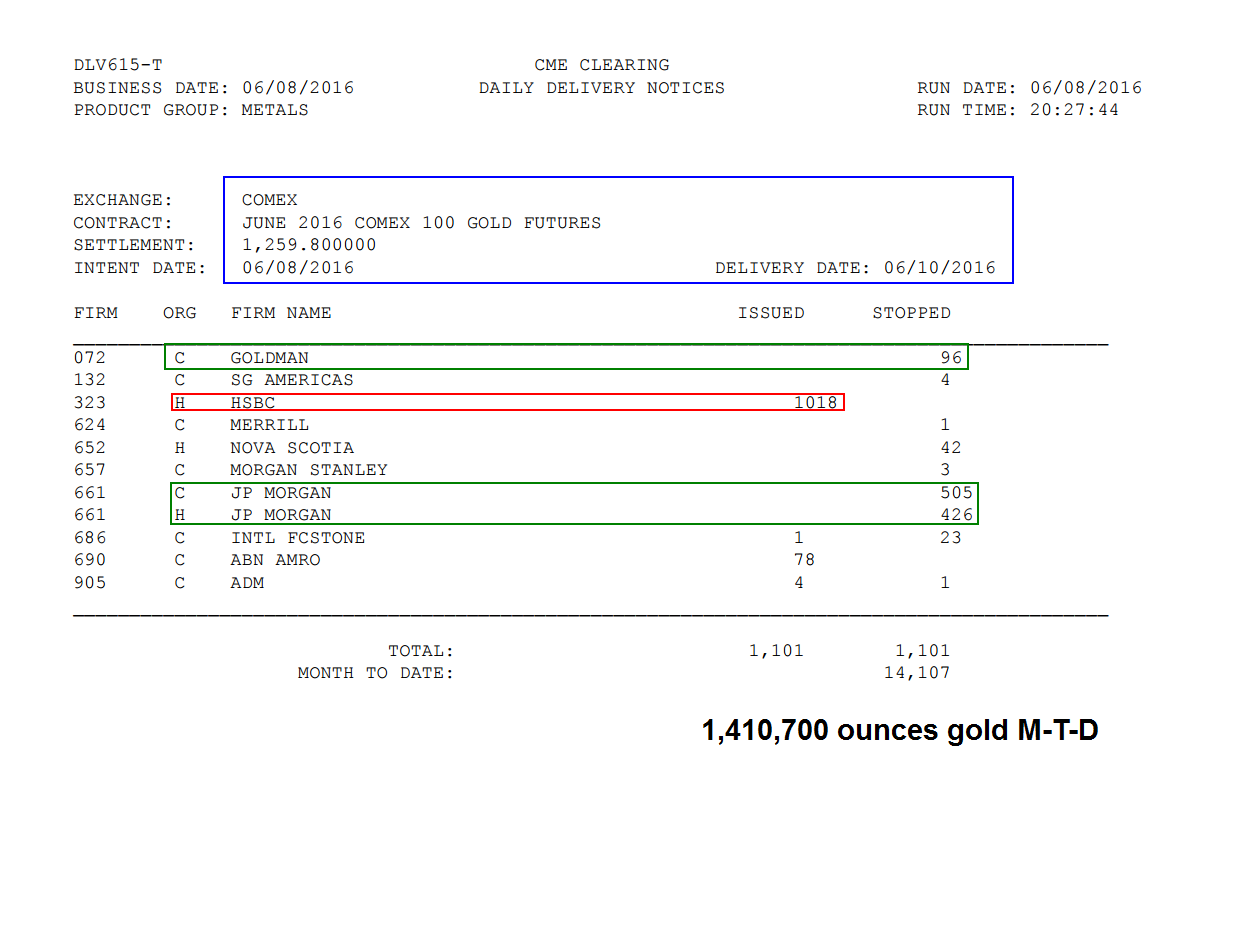Click the MERRILL firm name
Viewport: 1260px width, 926px height.
click(x=270, y=425)
